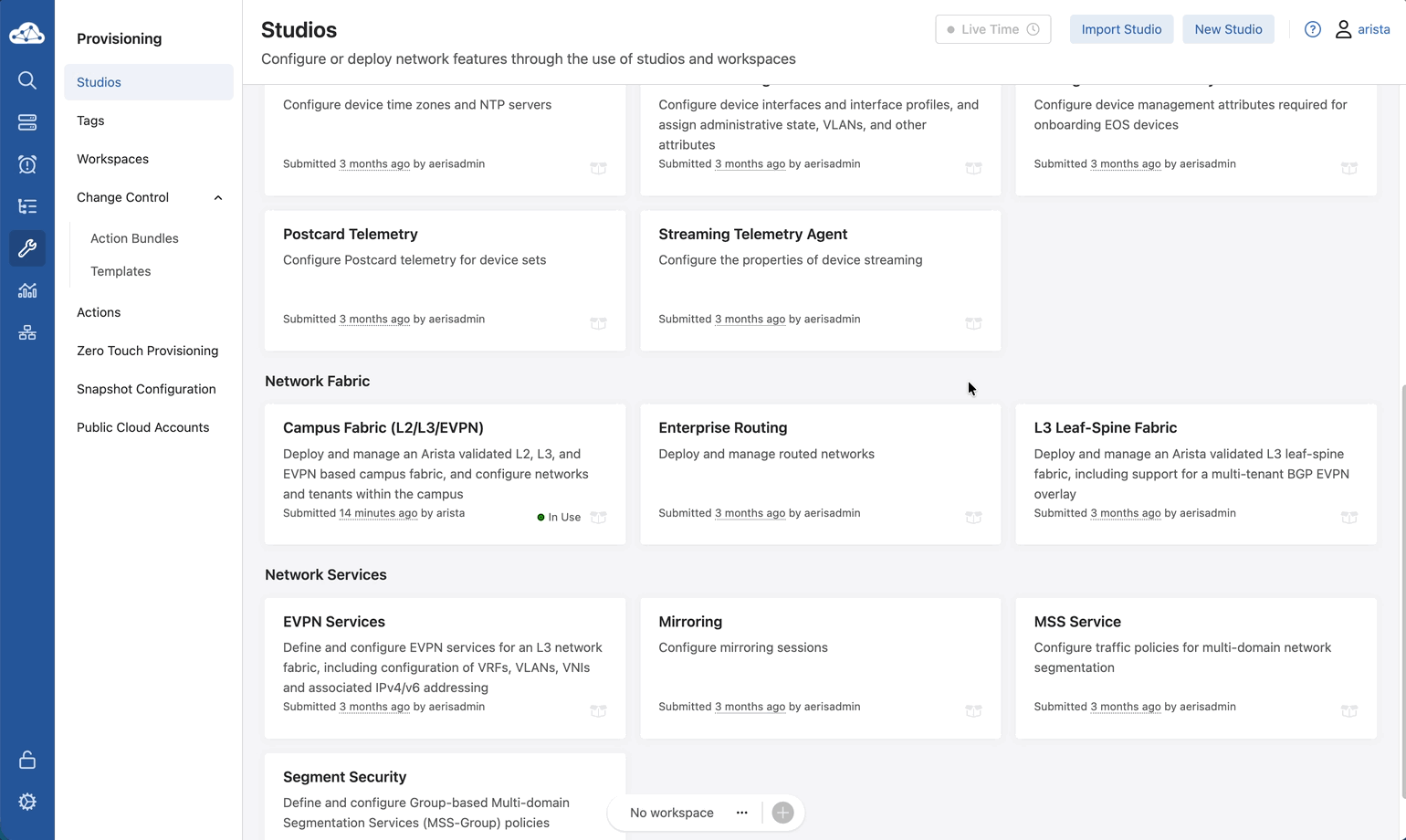Click "14 minutes ago" on Campus Fabric card

378,513
